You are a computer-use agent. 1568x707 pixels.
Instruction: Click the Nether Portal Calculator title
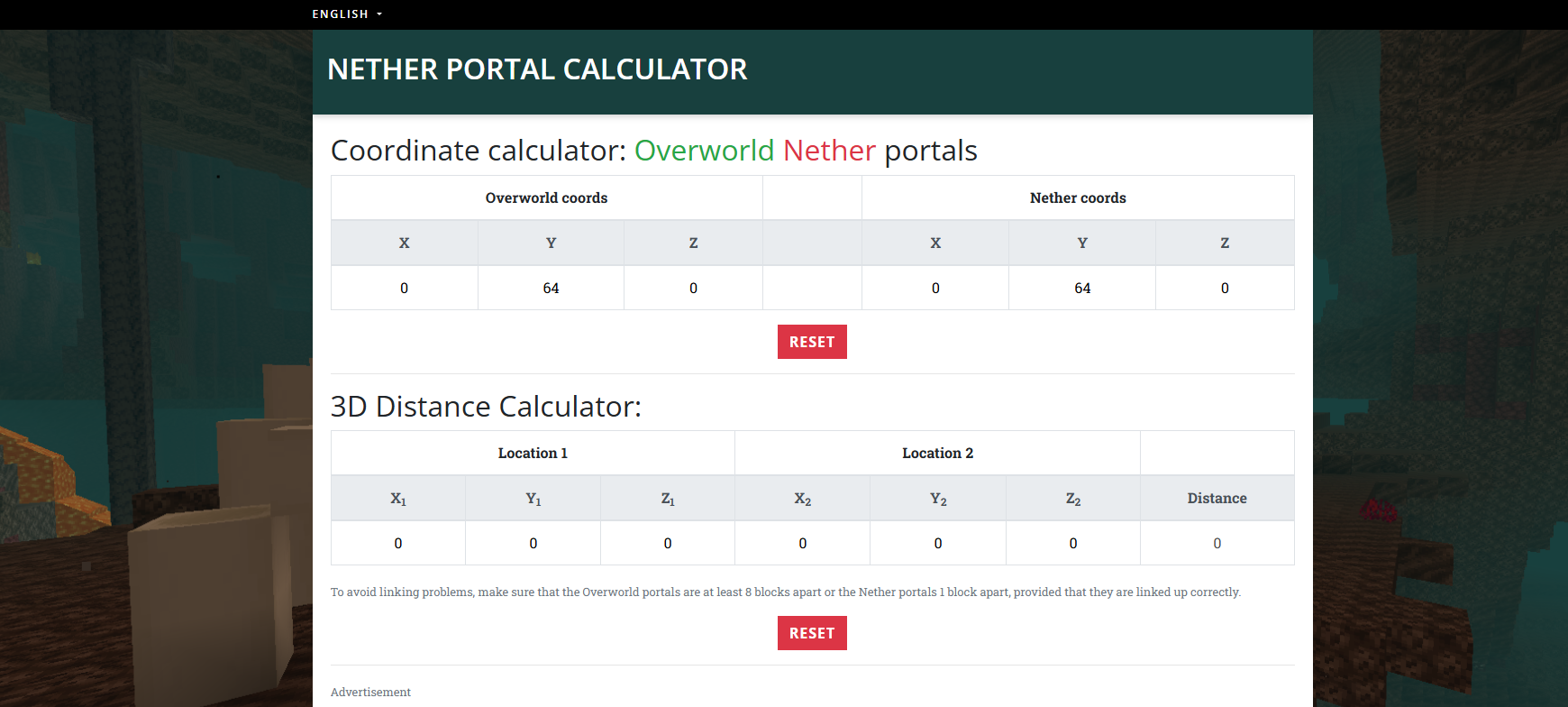537,69
